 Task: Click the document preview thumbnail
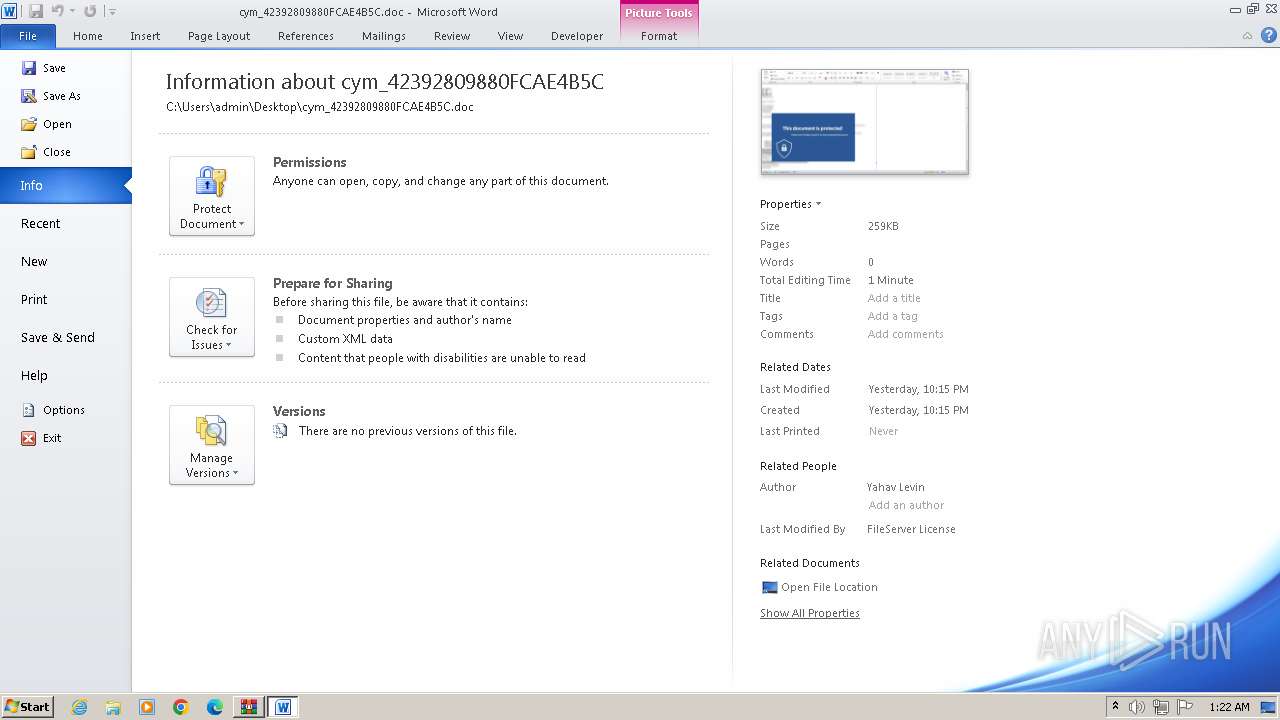click(865, 121)
